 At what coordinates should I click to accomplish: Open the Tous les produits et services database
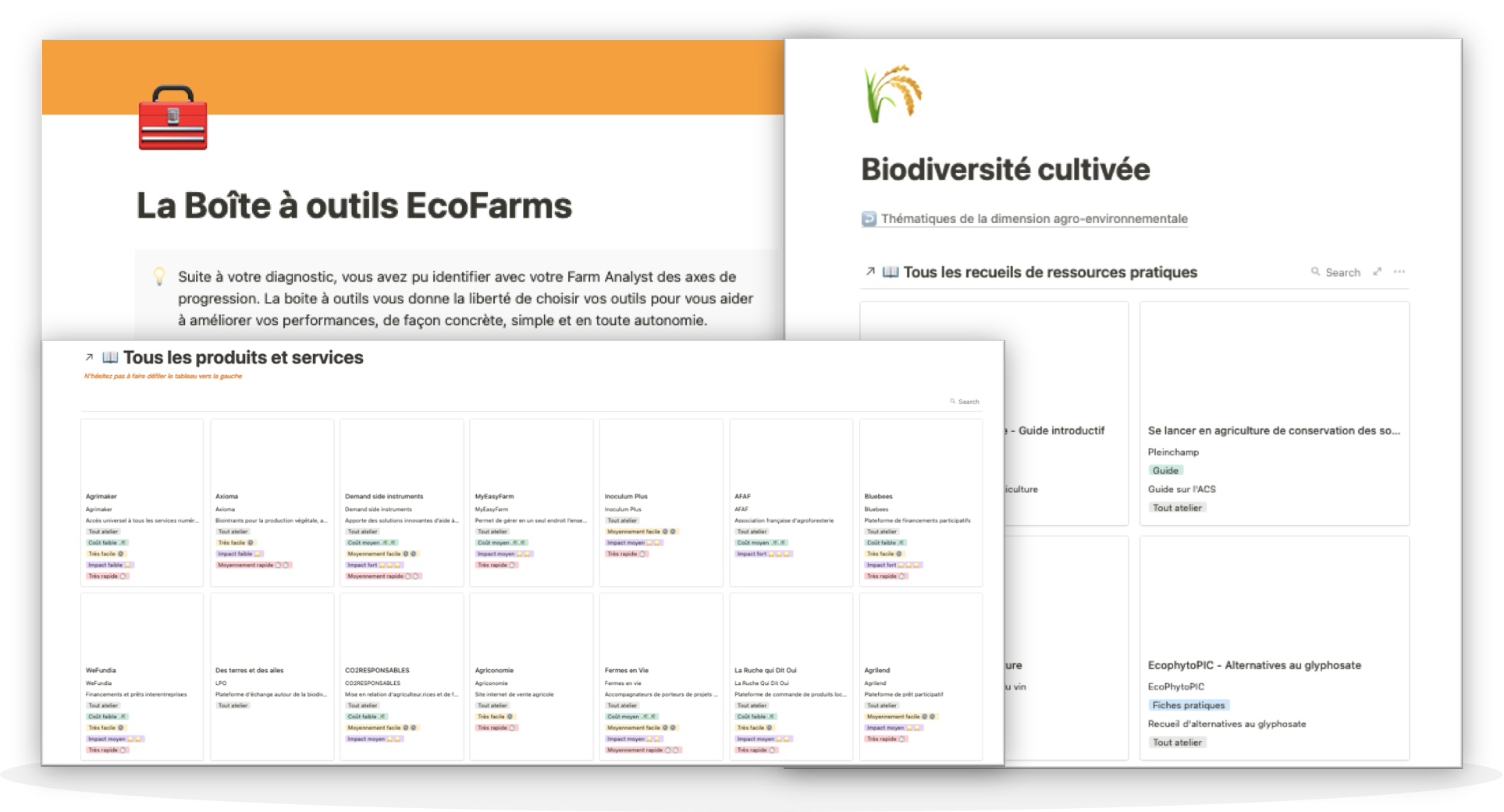tap(243, 357)
